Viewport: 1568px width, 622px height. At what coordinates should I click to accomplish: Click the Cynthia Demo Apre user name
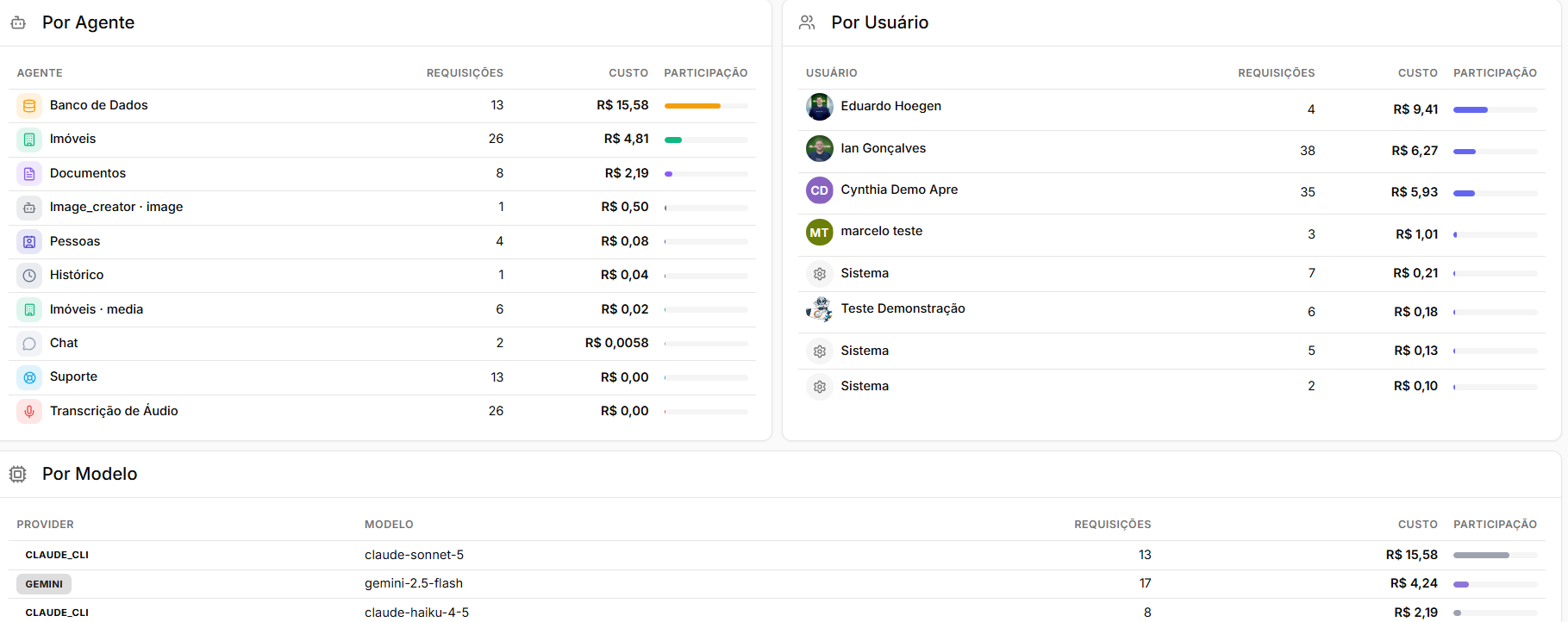coord(899,190)
